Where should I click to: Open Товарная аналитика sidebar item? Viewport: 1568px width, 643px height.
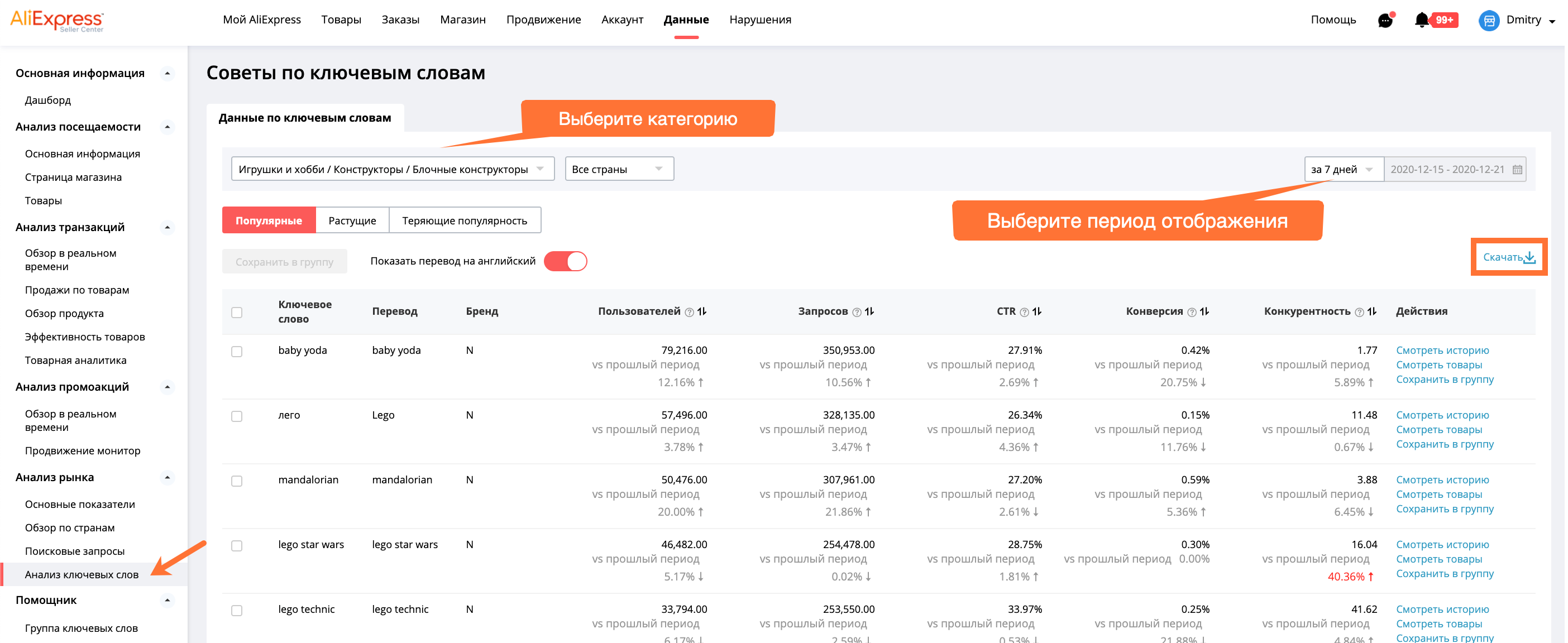coord(76,361)
